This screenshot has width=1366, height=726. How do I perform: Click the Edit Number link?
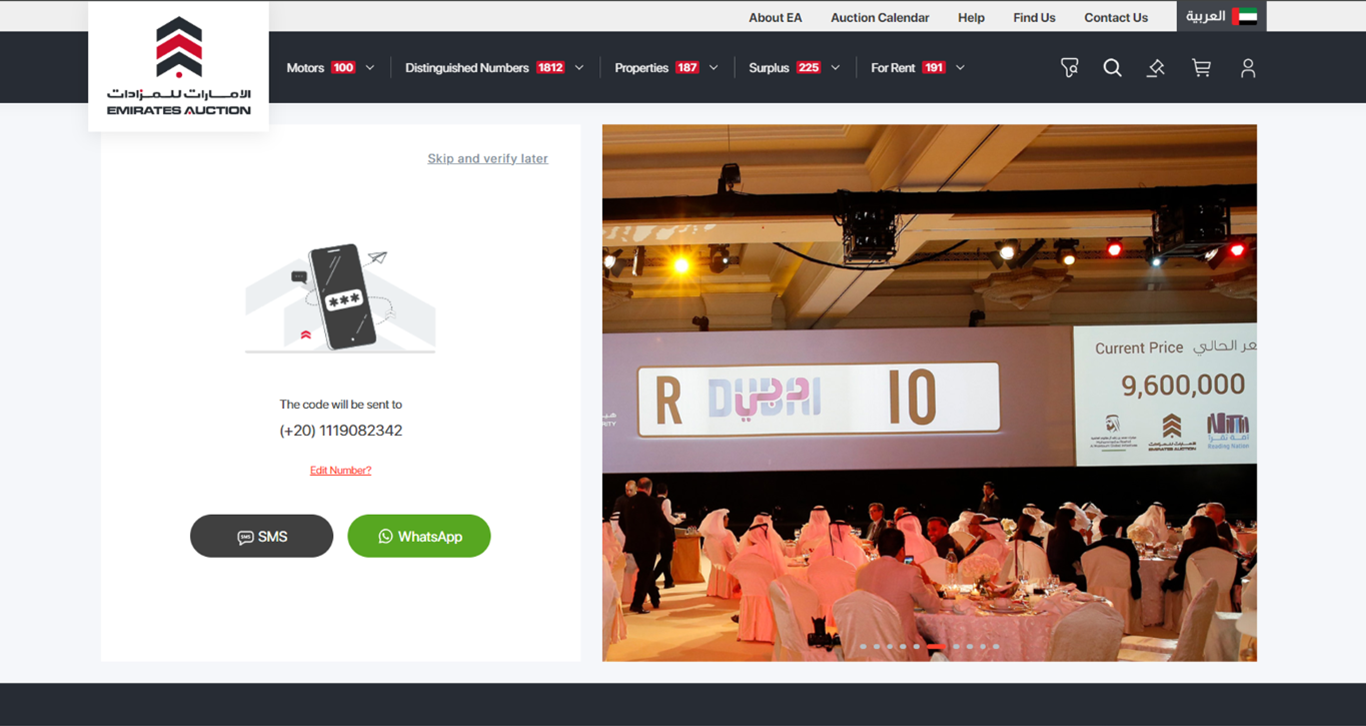coord(340,470)
